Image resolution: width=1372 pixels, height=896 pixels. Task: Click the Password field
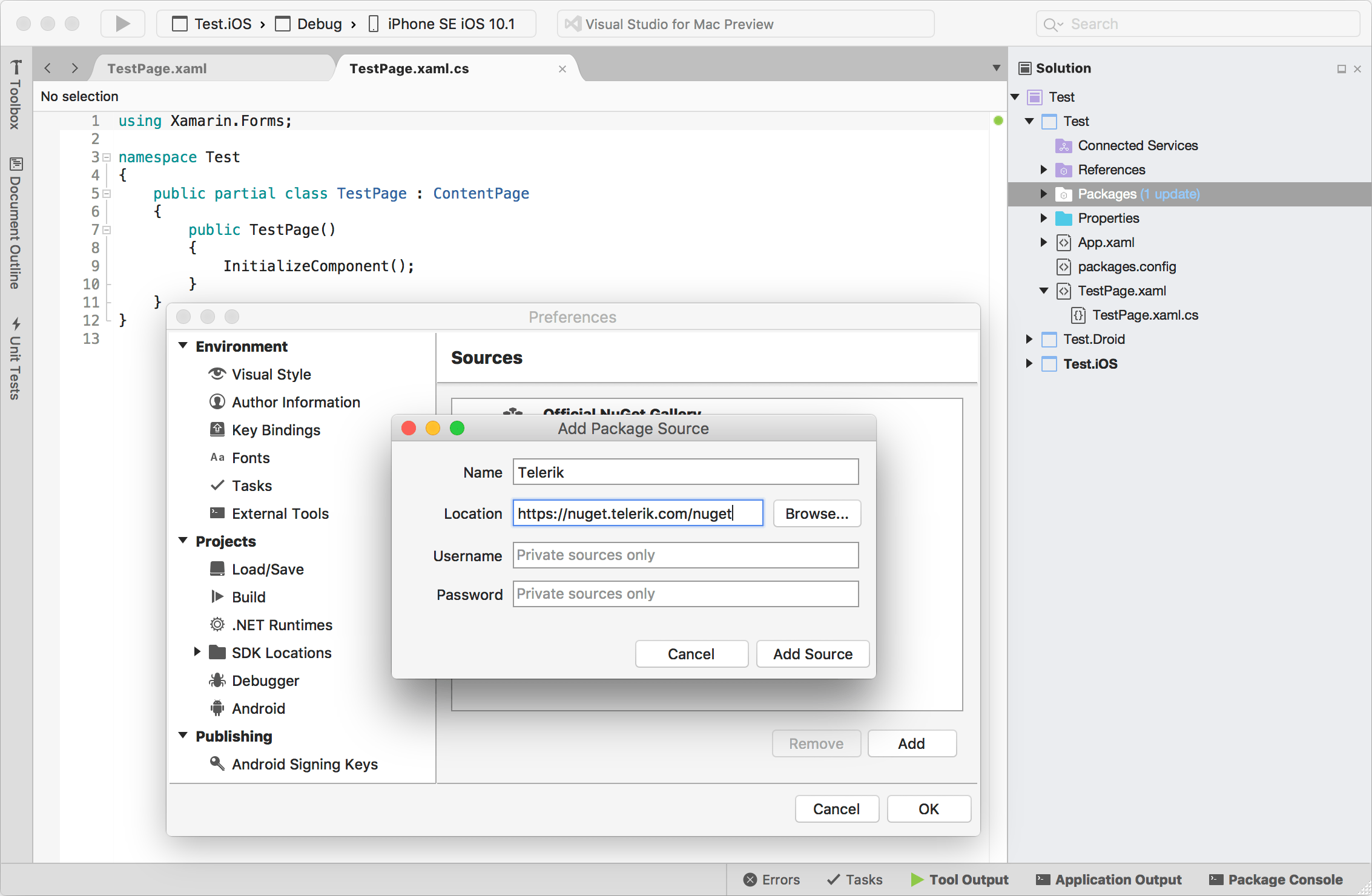coord(685,594)
